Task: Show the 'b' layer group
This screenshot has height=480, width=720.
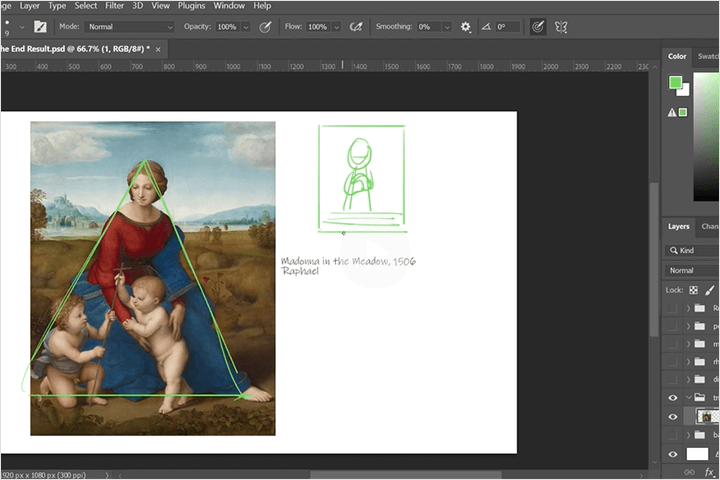Action: point(672,435)
